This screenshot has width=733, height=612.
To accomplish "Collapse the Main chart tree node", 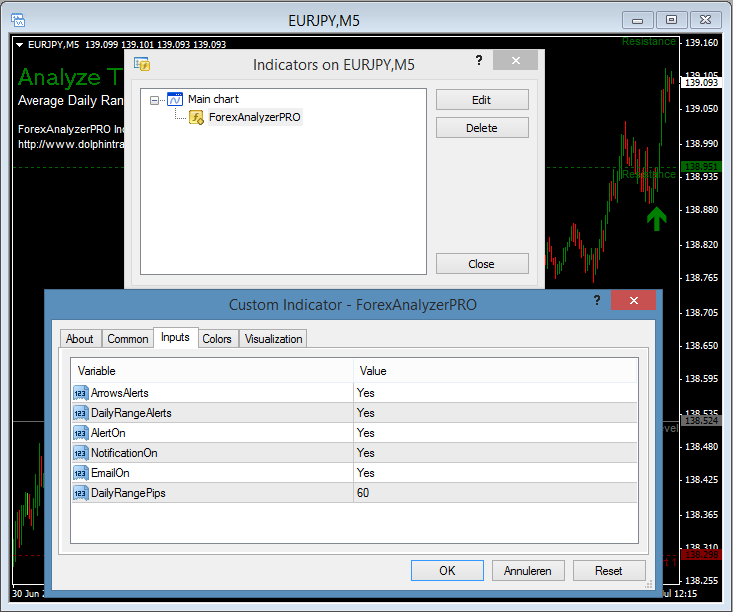I will (154, 100).
